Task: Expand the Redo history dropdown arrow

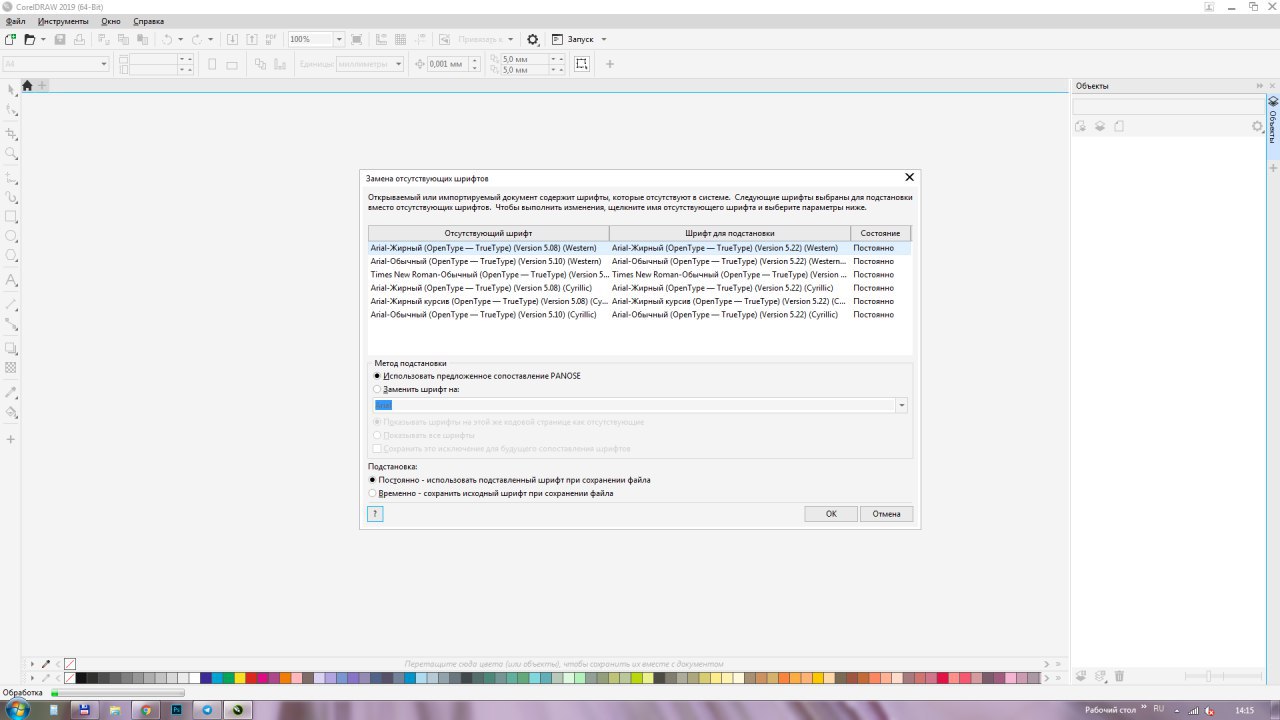Action: pyautogui.click(x=210, y=39)
